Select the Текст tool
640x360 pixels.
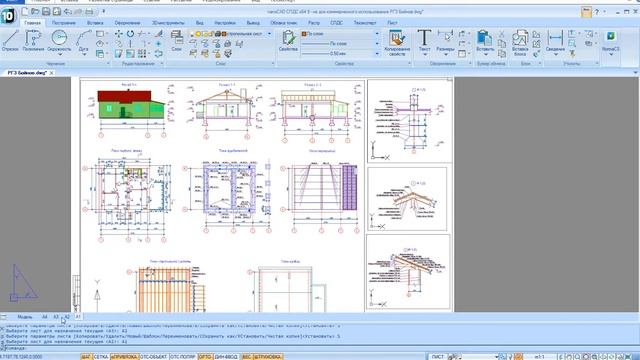[424, 40]
